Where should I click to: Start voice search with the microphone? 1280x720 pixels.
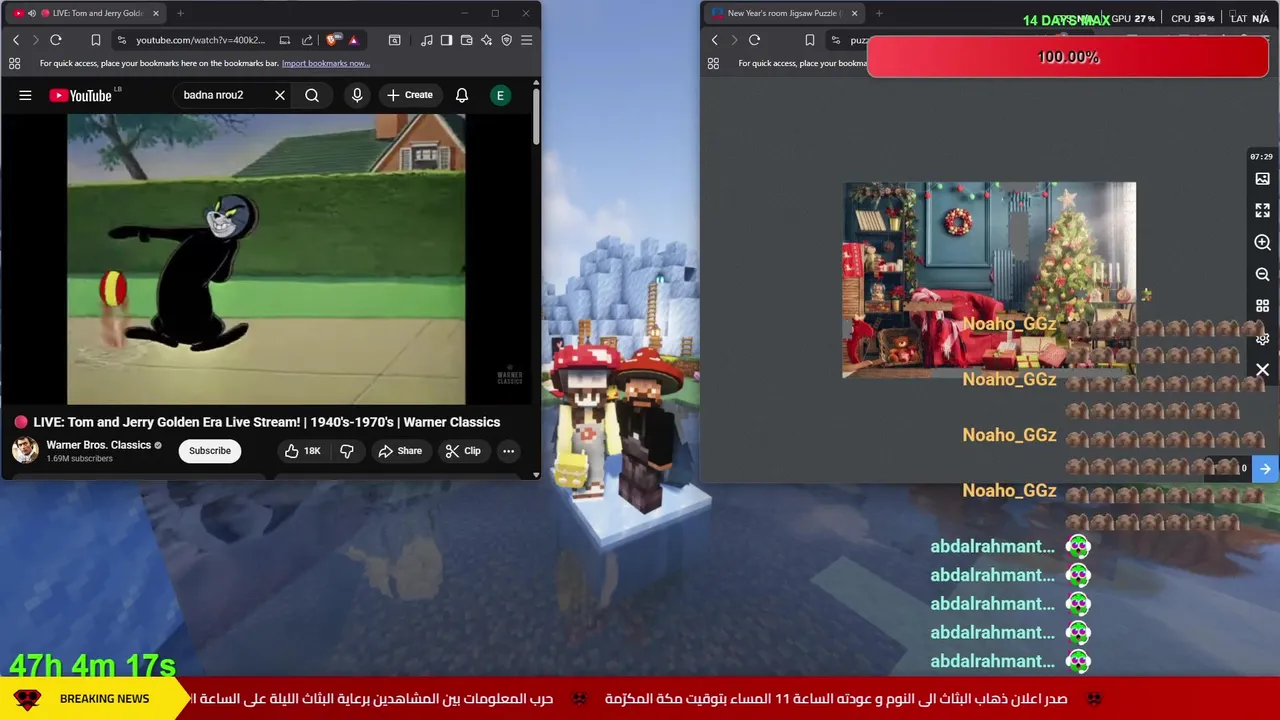[357, 95]
